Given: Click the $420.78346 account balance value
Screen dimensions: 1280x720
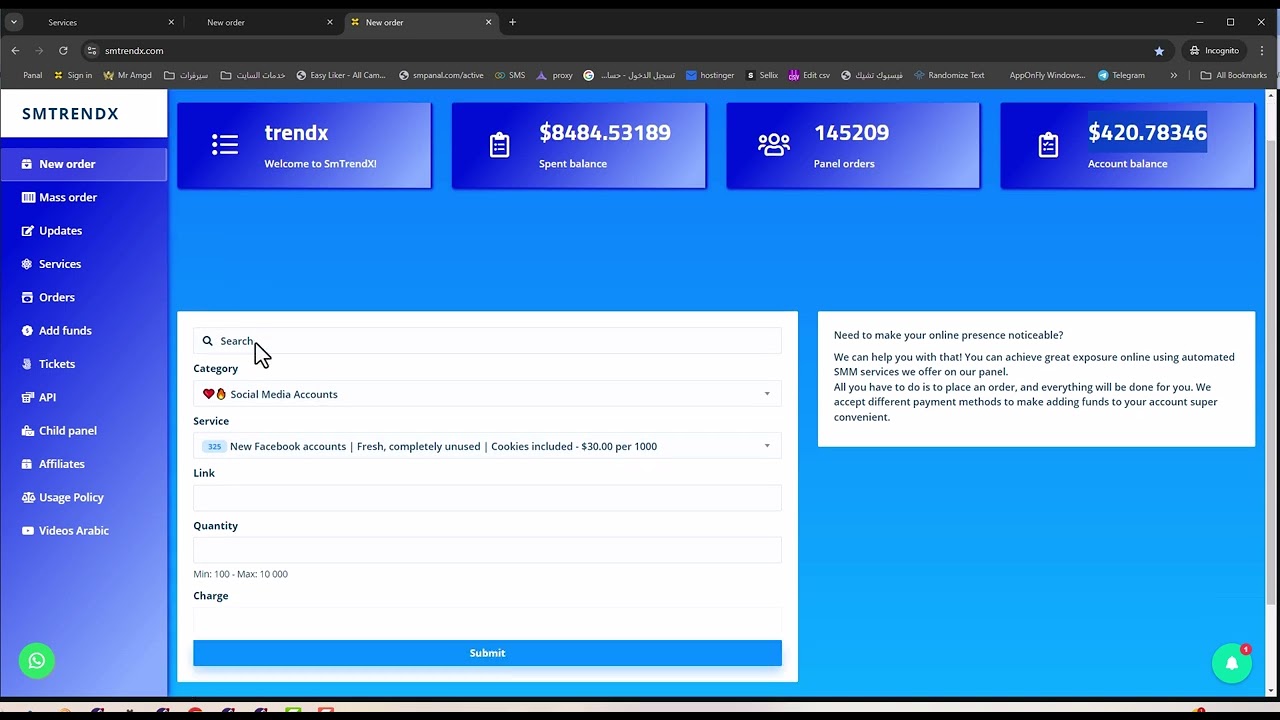Looking at the screenshot, I should click(x=1147, y=132).
